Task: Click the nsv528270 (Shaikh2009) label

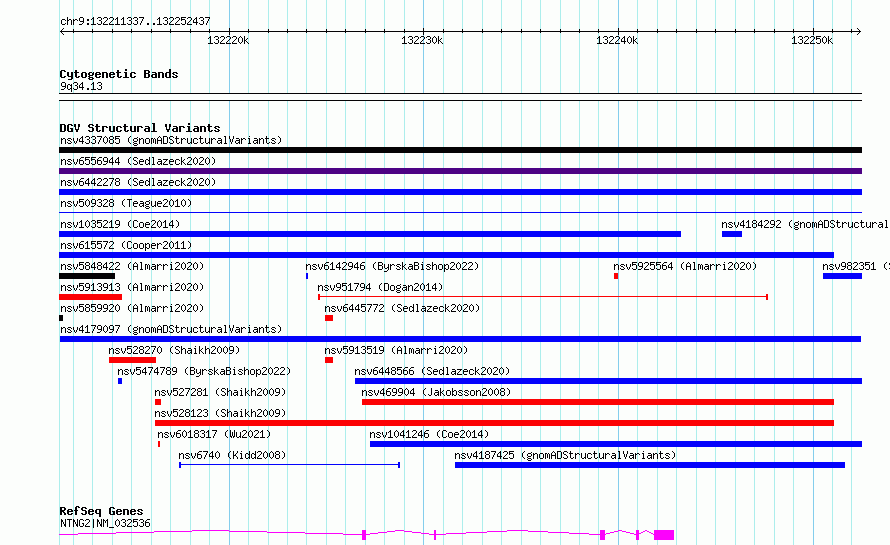Action: click(174, 350)
